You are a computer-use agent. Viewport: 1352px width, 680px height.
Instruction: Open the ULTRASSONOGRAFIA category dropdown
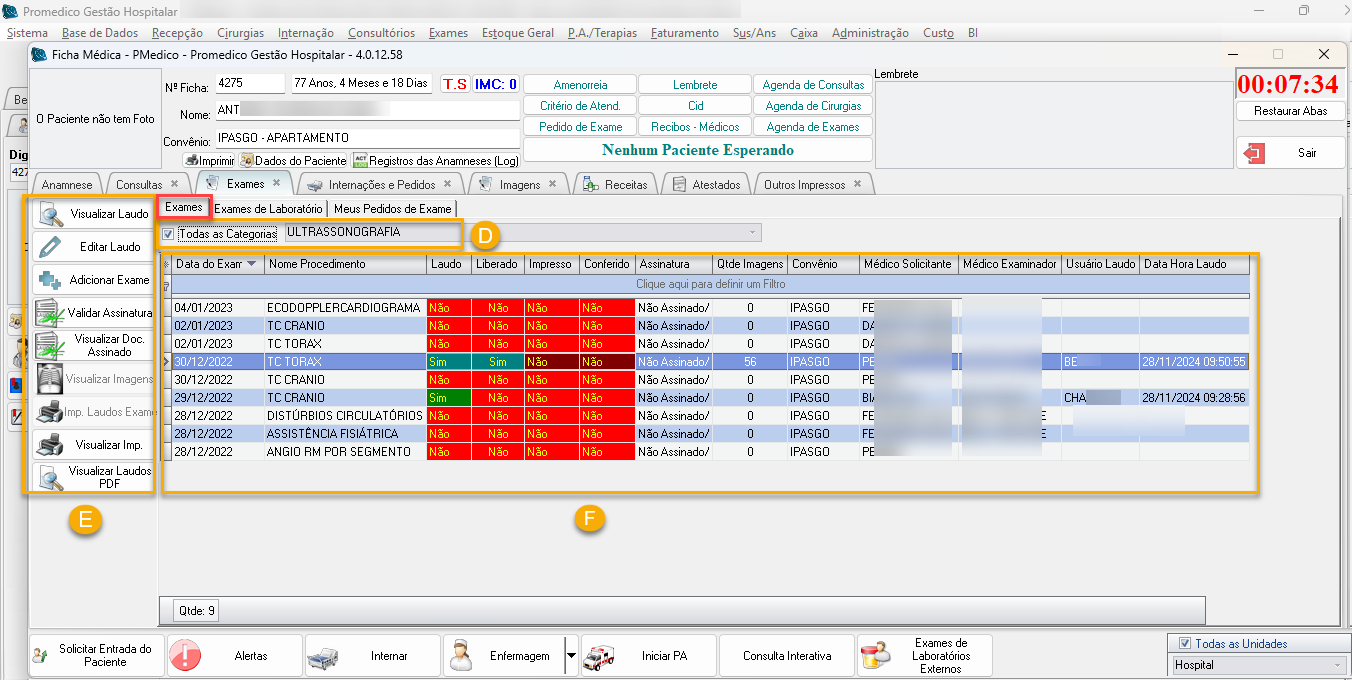click(x=751, y=233)
